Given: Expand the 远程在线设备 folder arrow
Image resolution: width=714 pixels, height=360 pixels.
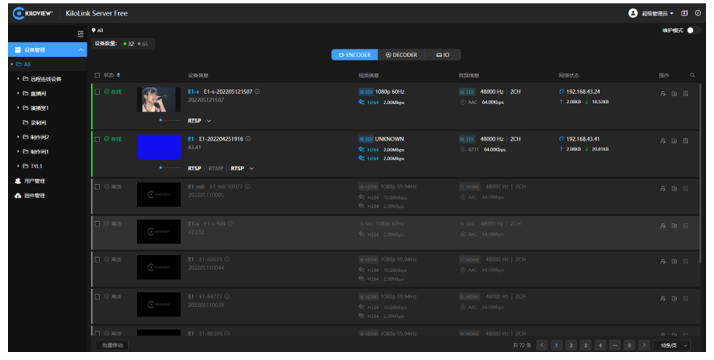Looking at the screenshot, I should tap(18, 79).
